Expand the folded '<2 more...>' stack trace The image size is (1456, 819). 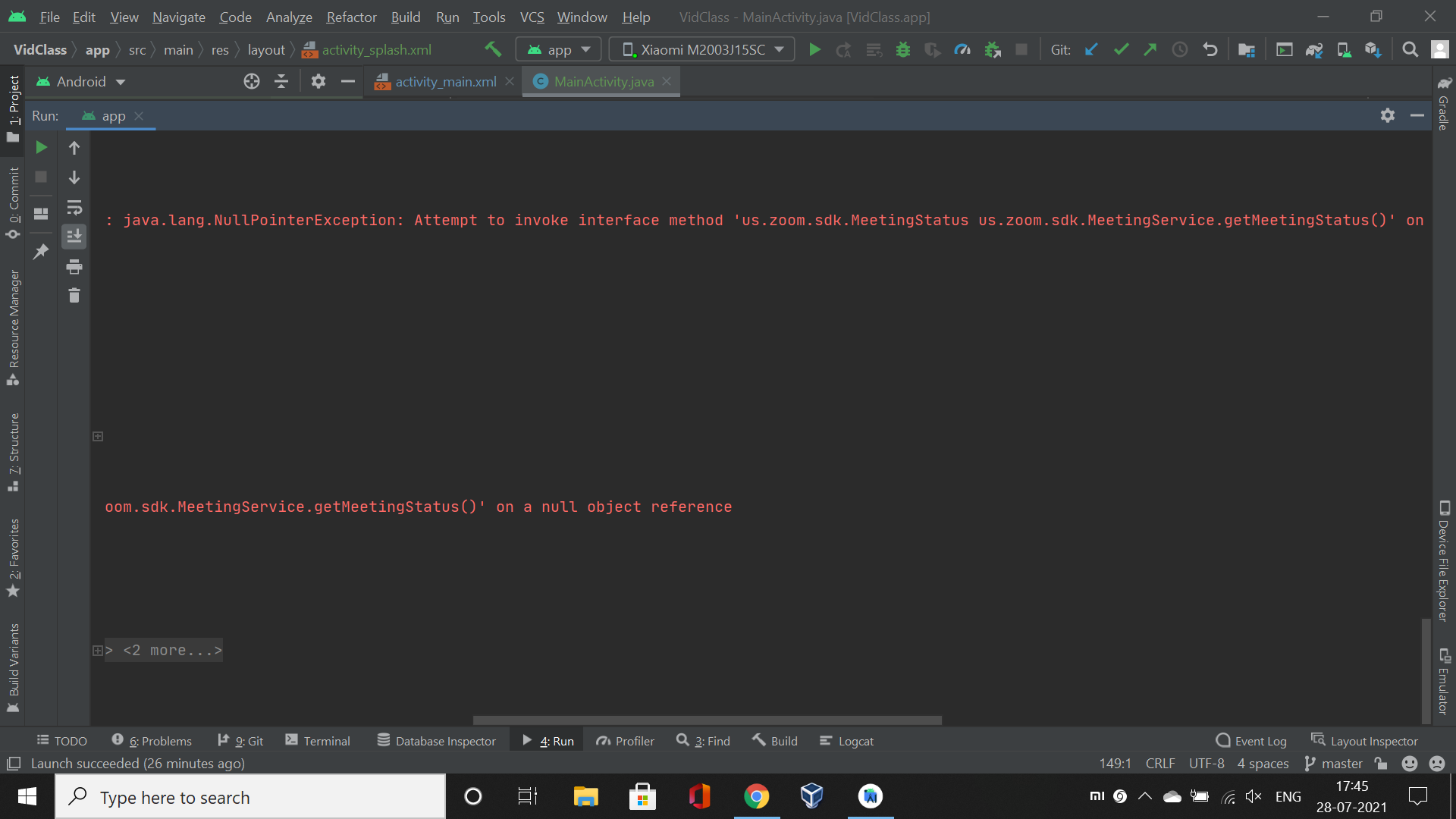coord(97,651)
